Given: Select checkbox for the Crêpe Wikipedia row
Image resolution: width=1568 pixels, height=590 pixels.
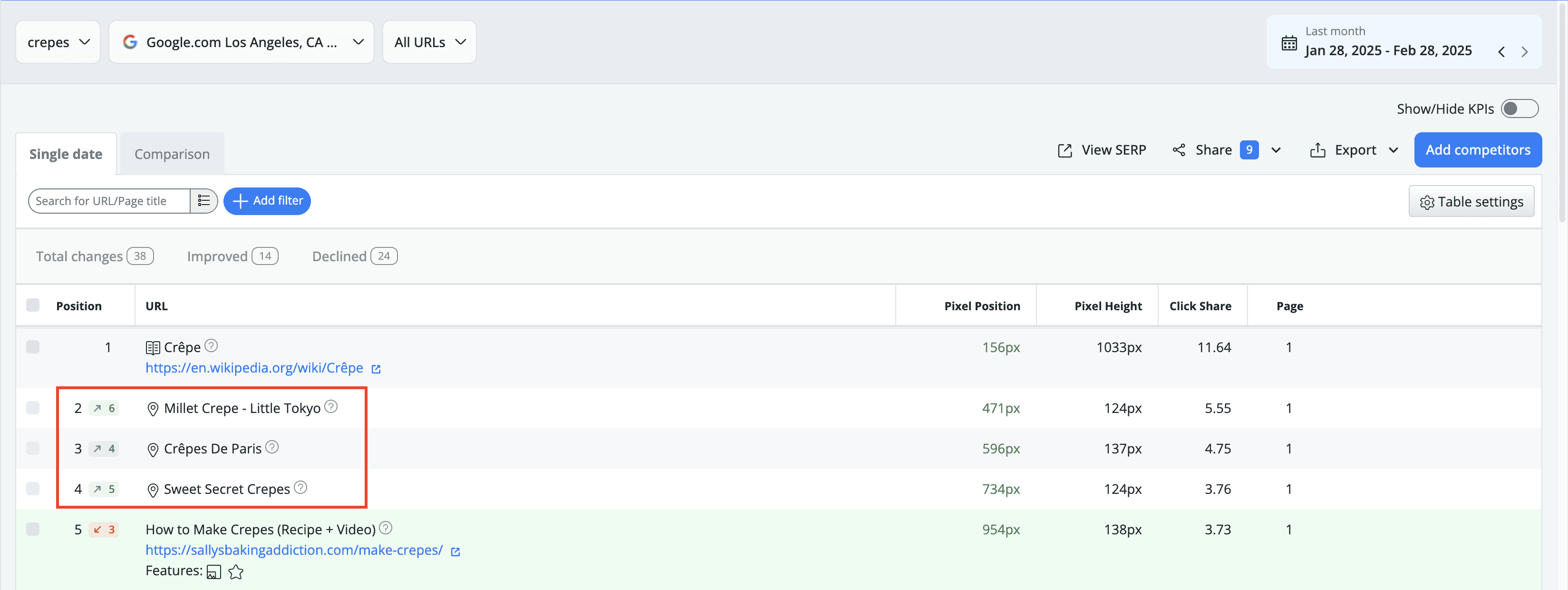Looking at the screenshot, I should click(33, 347).
